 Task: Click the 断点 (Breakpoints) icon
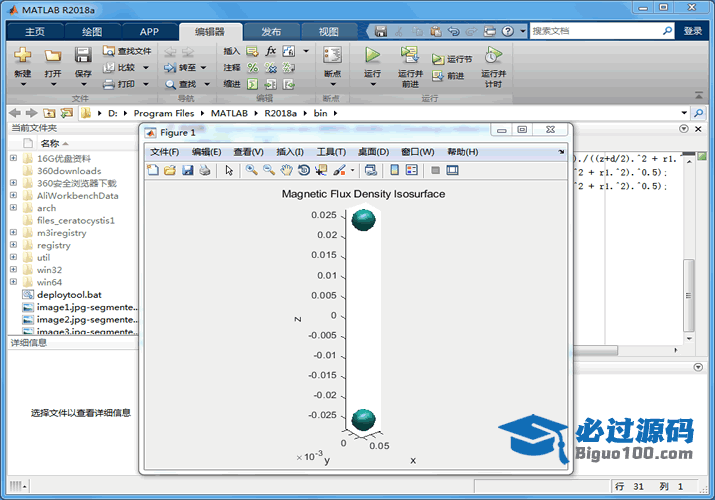coord(332,55)
